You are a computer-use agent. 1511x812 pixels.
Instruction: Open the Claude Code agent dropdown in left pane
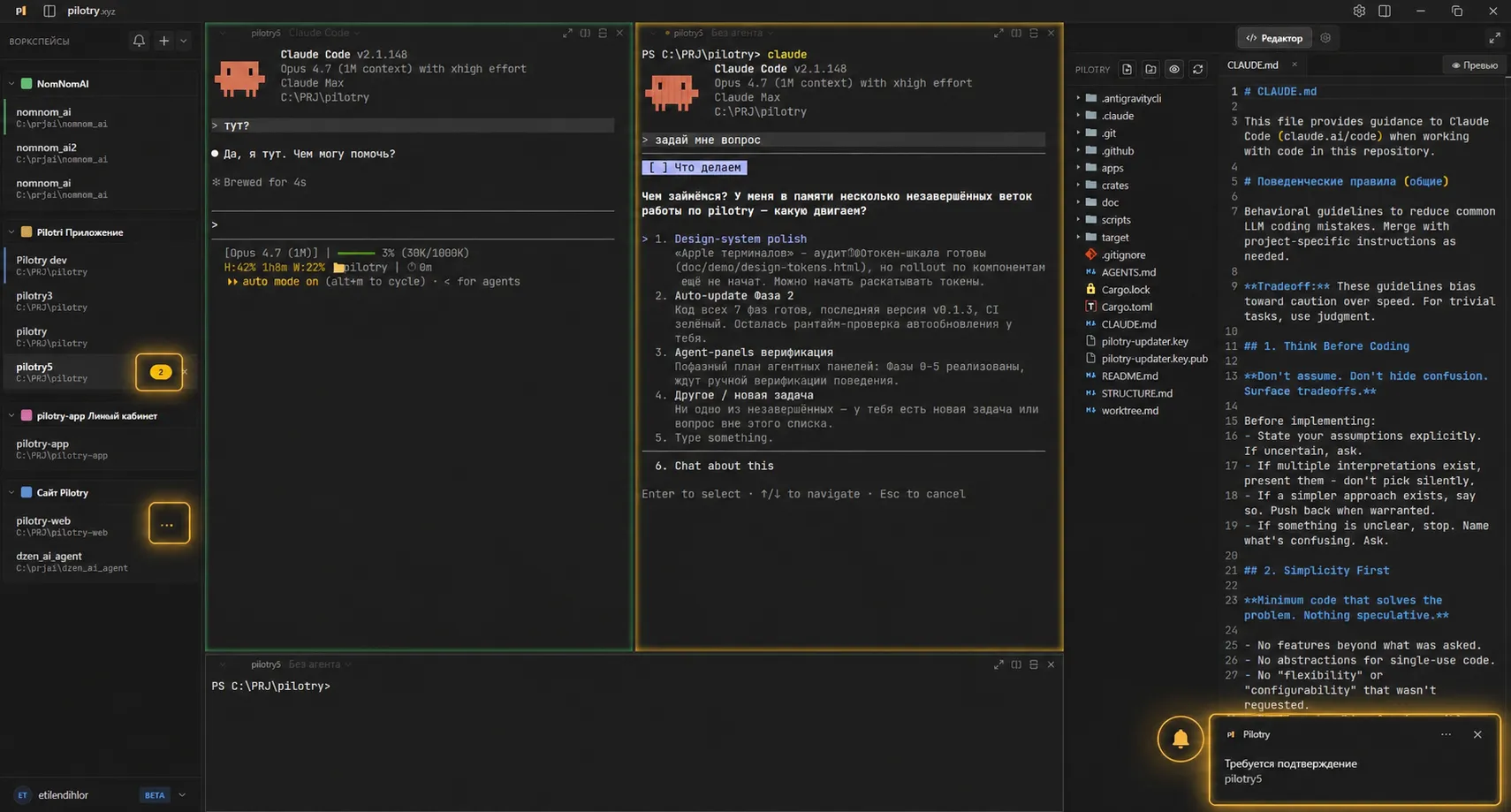click(x=324, y=33)
